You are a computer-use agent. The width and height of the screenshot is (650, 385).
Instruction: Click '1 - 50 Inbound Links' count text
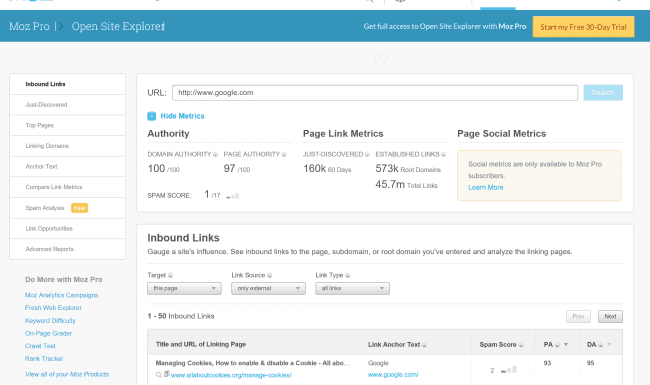(181, 316)
